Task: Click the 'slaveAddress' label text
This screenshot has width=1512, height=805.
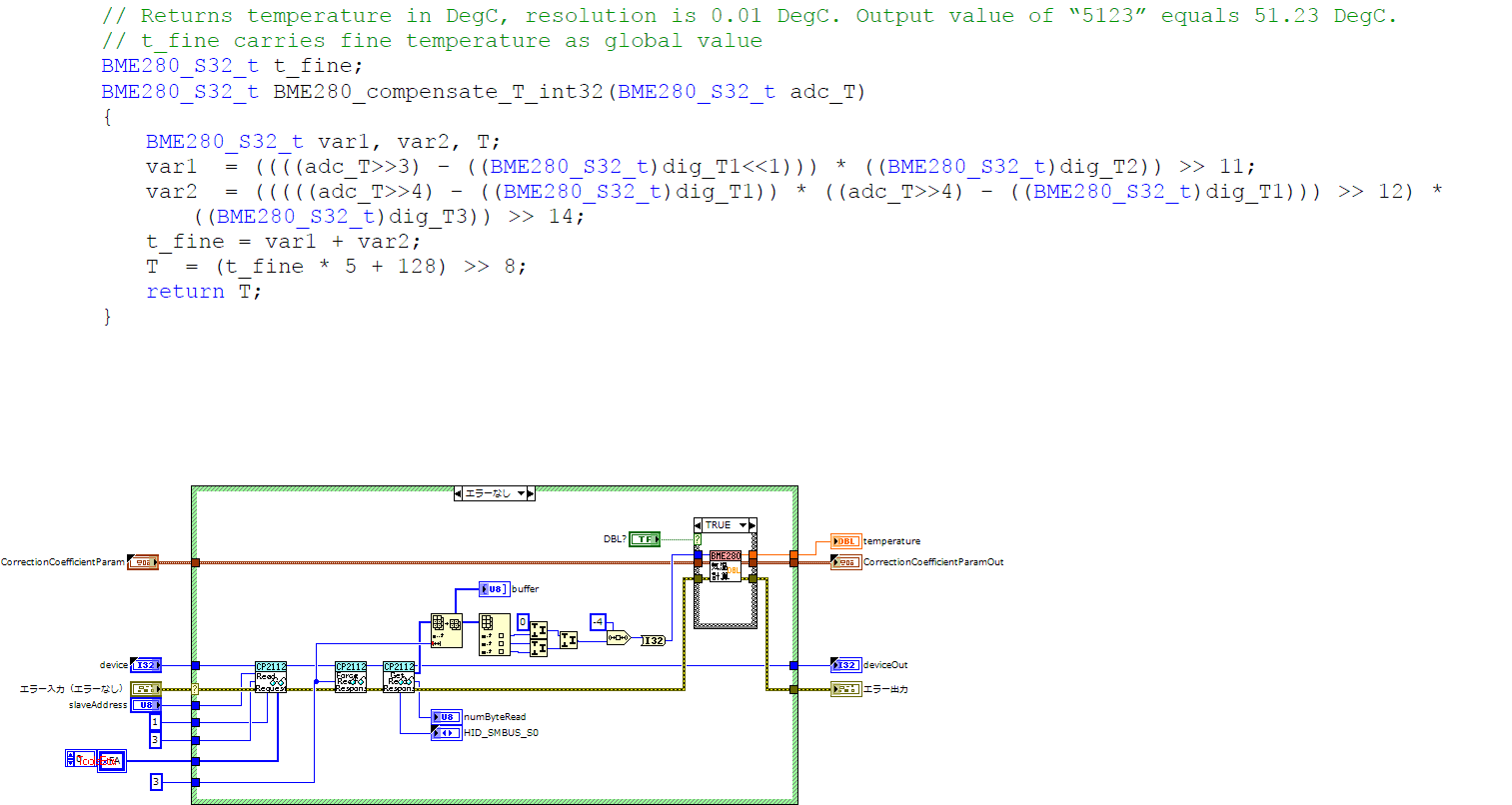Action: [x=98, y=705]
